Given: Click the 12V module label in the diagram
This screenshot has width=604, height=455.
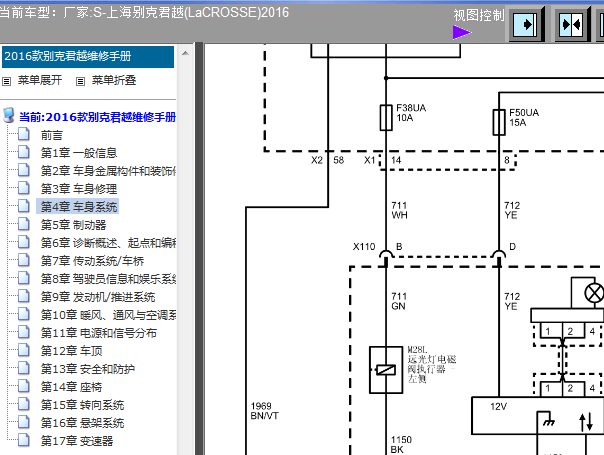Looking at the screenshot, I should 498,407.
